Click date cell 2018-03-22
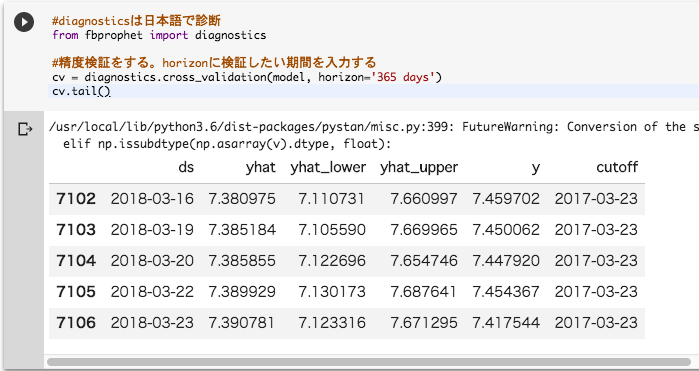The image size is (699, 371). [152, 292]
